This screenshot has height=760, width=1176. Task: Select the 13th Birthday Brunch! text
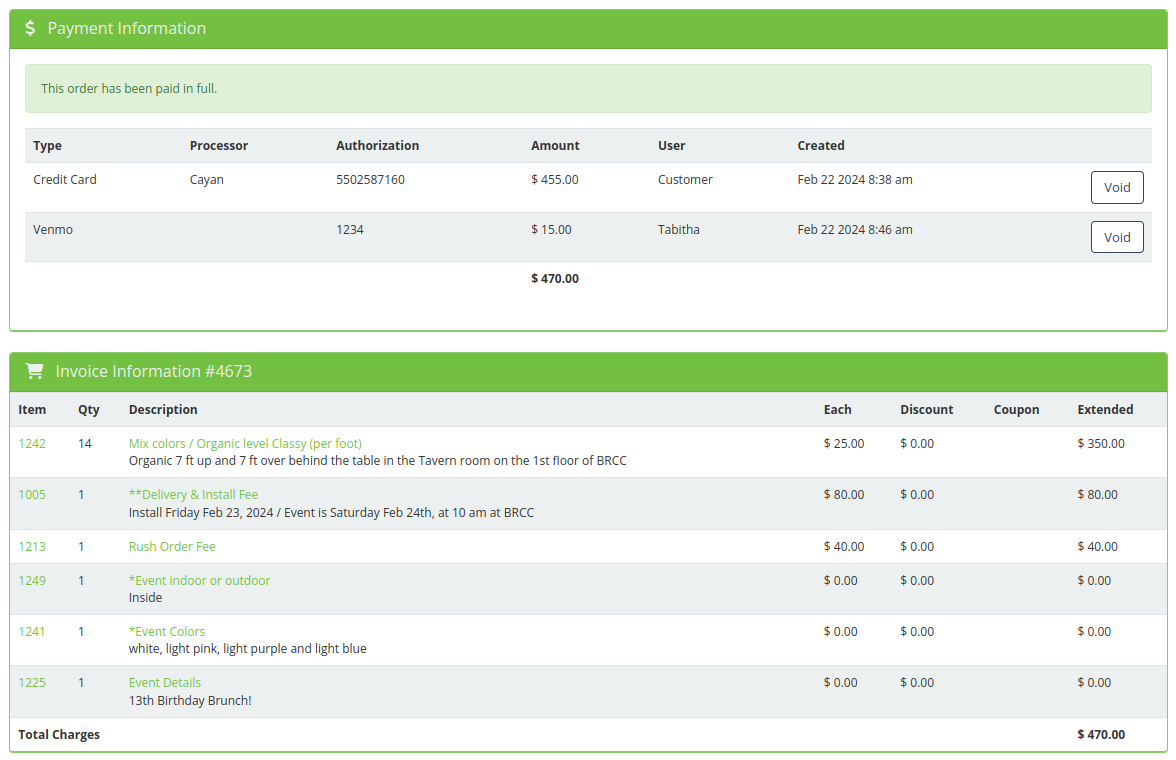coord(190,700)
